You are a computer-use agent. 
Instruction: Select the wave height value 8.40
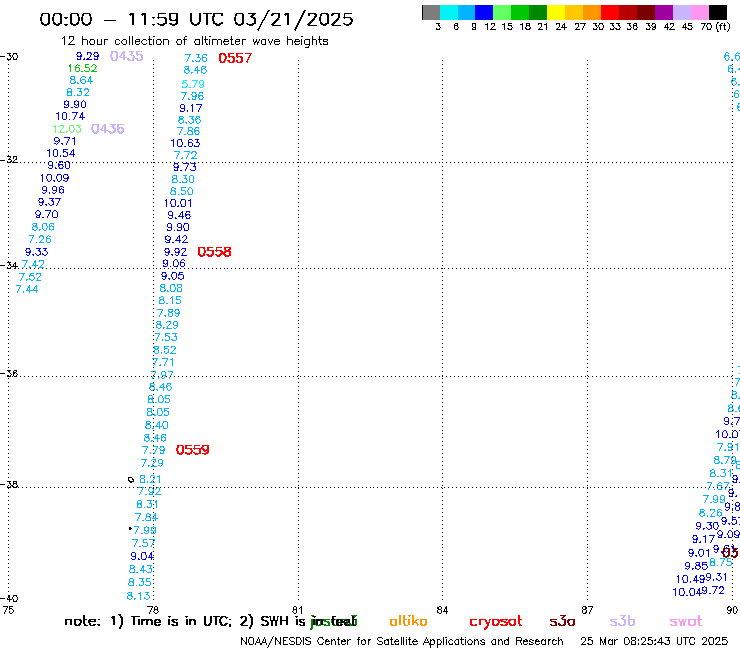(x=157, y=425)
